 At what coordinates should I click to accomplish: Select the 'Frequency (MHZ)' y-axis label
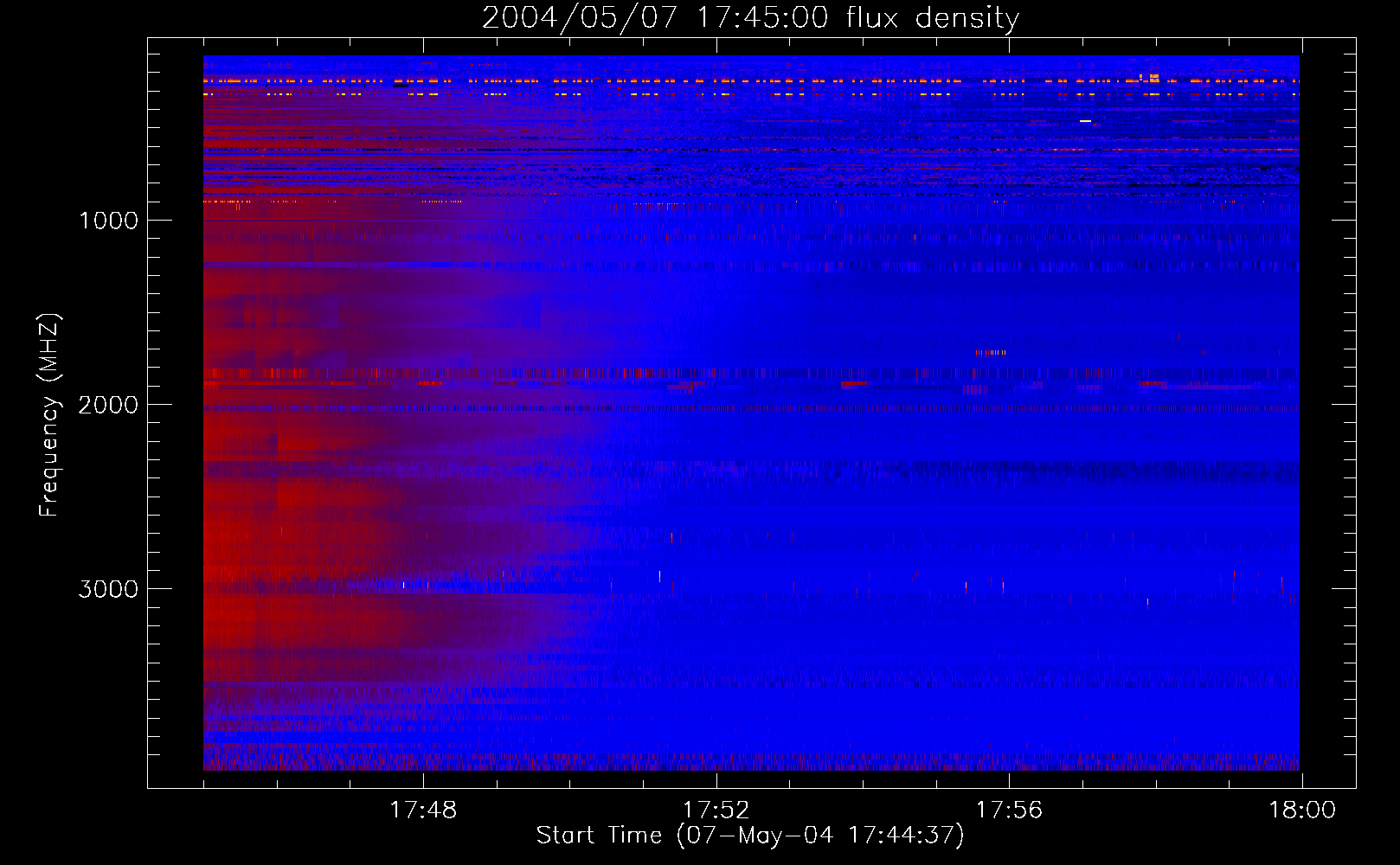coord(49,414)
